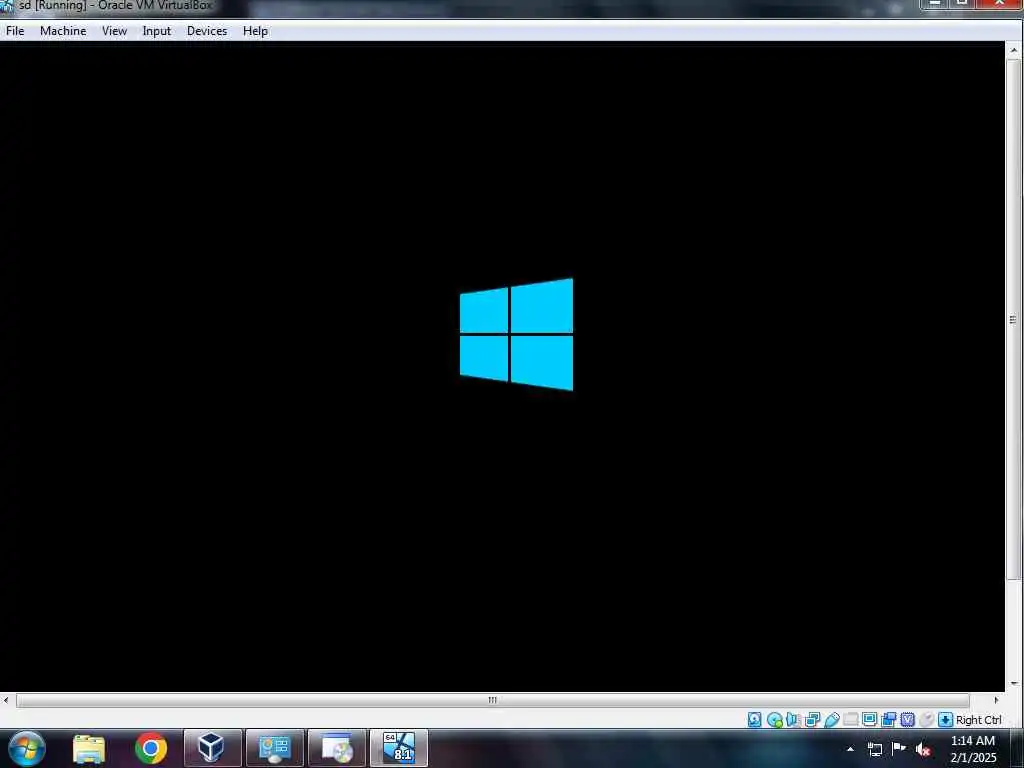Click the hard disk activity status icon

(x=754, y=720)
